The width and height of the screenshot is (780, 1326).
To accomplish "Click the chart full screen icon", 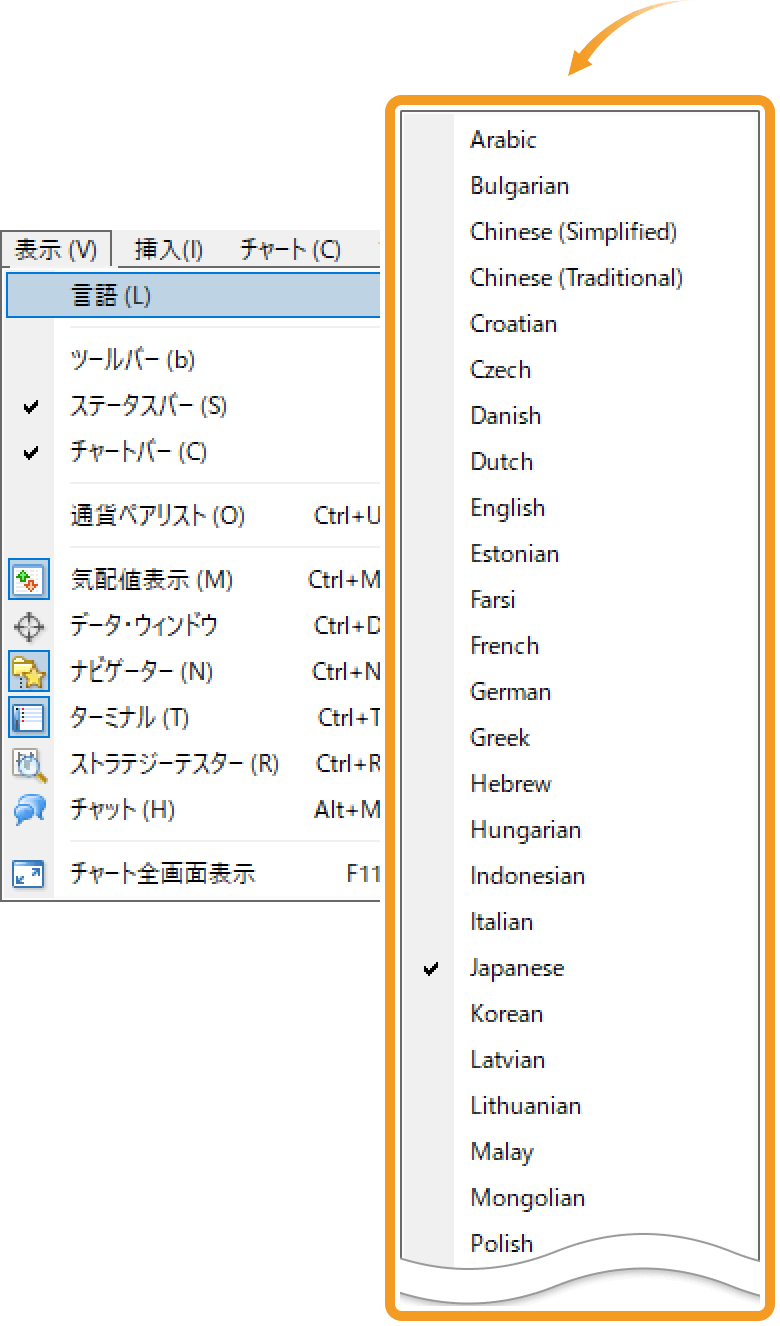I will point(28,874).
